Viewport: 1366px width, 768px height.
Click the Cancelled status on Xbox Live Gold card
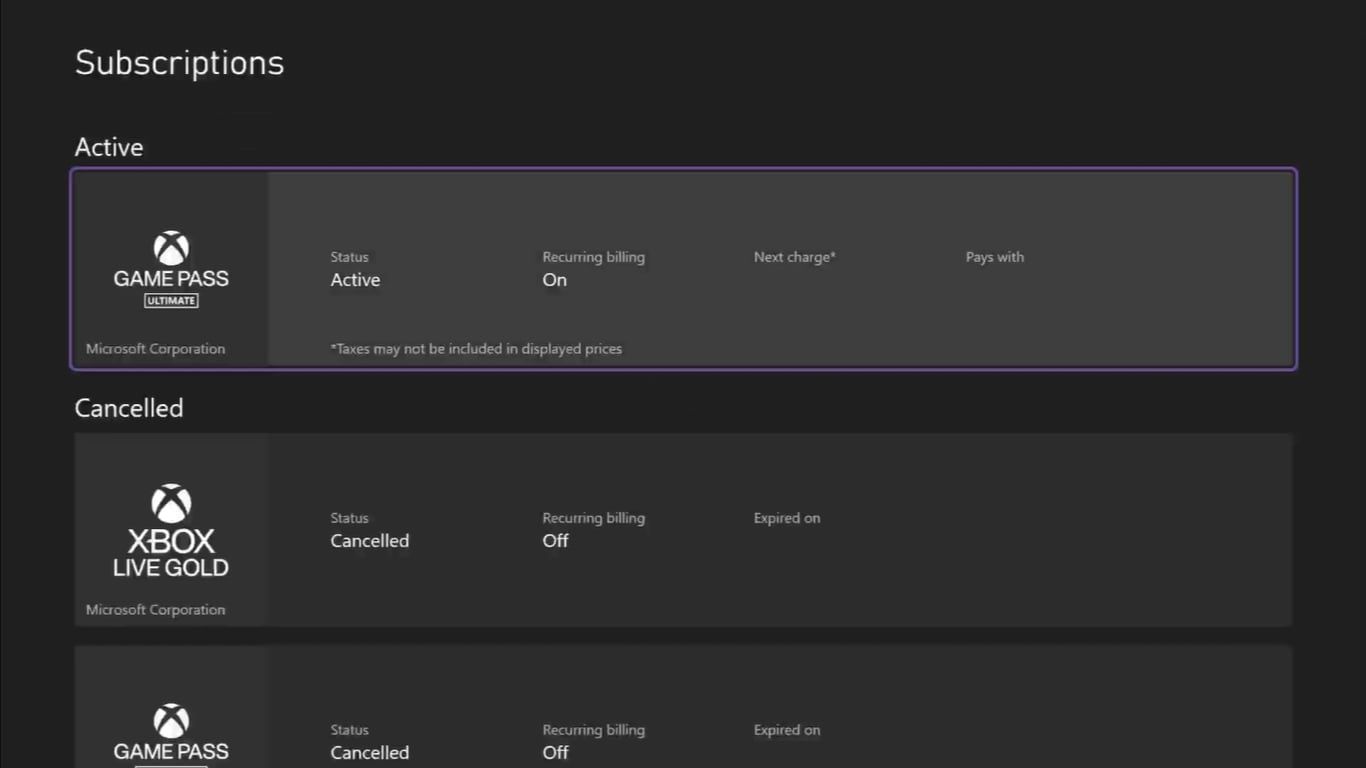click(370, 541)
